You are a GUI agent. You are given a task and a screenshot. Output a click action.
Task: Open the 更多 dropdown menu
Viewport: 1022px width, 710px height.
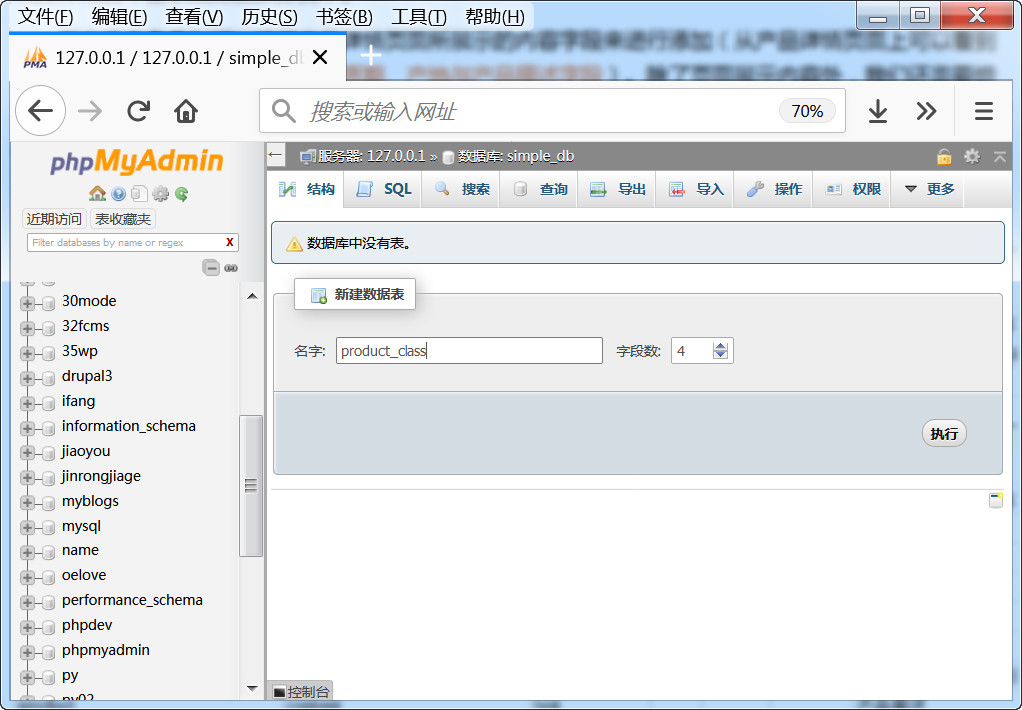[x=929, y=189]
